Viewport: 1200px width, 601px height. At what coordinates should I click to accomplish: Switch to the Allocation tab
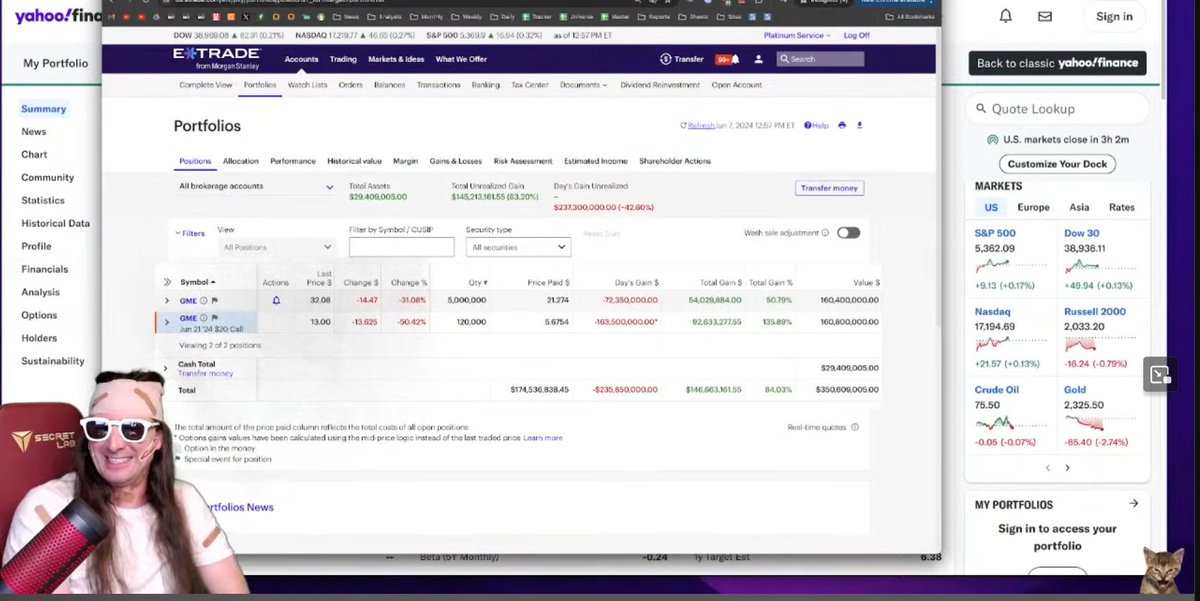[241, 161]
